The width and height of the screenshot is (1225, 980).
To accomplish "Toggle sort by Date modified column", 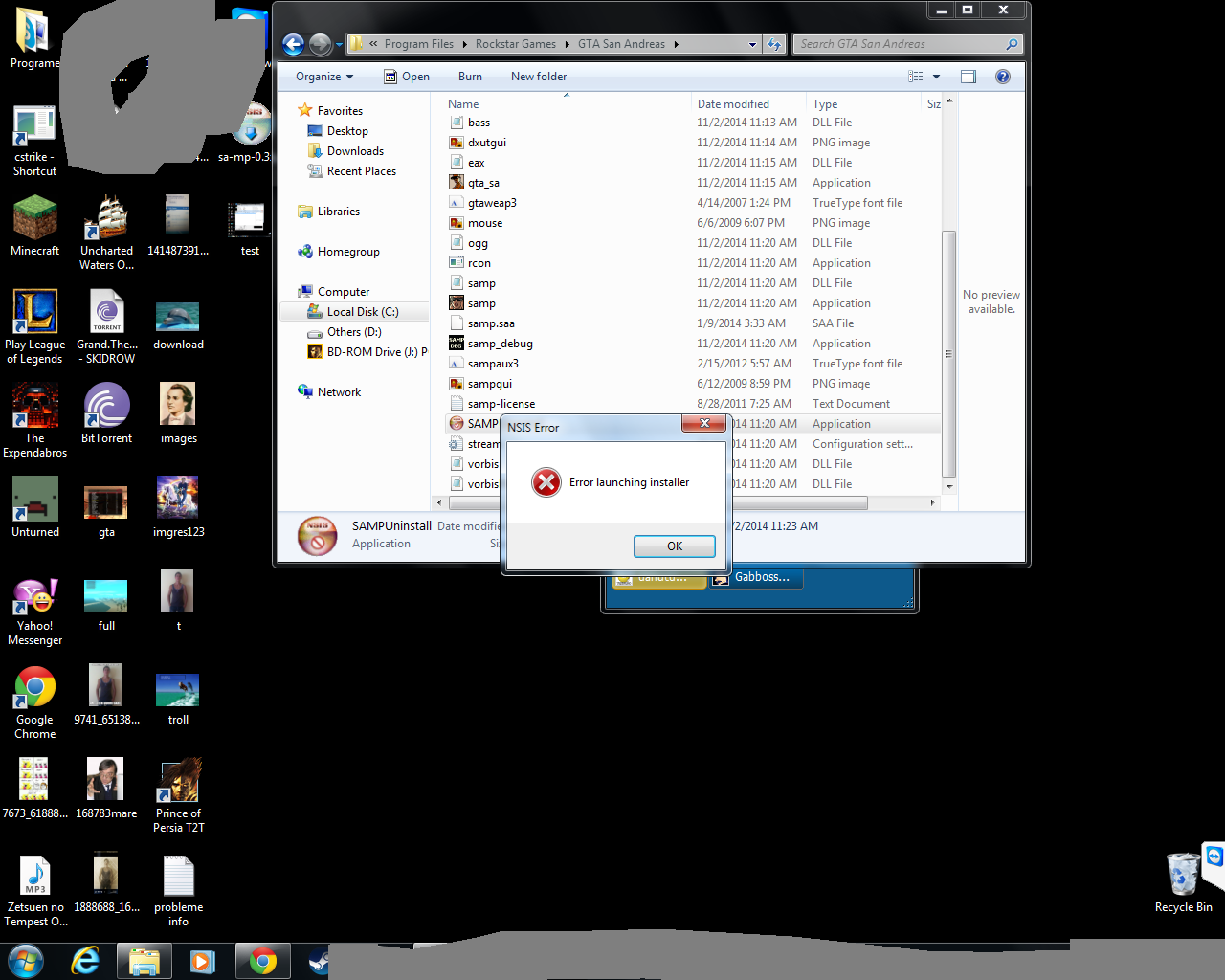I will pos(736,103).
